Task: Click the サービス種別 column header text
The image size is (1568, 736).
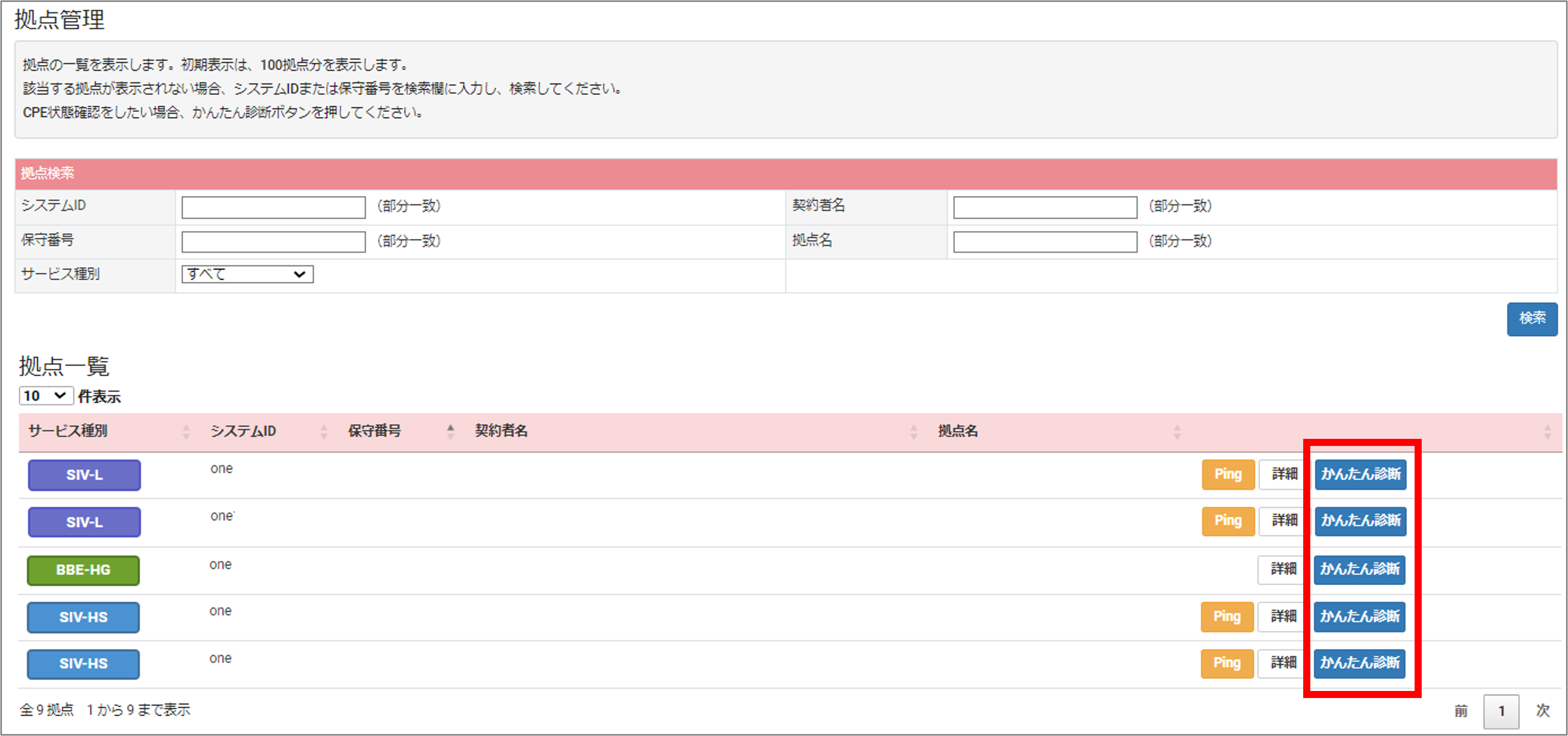Action: [x=67, y=431]
